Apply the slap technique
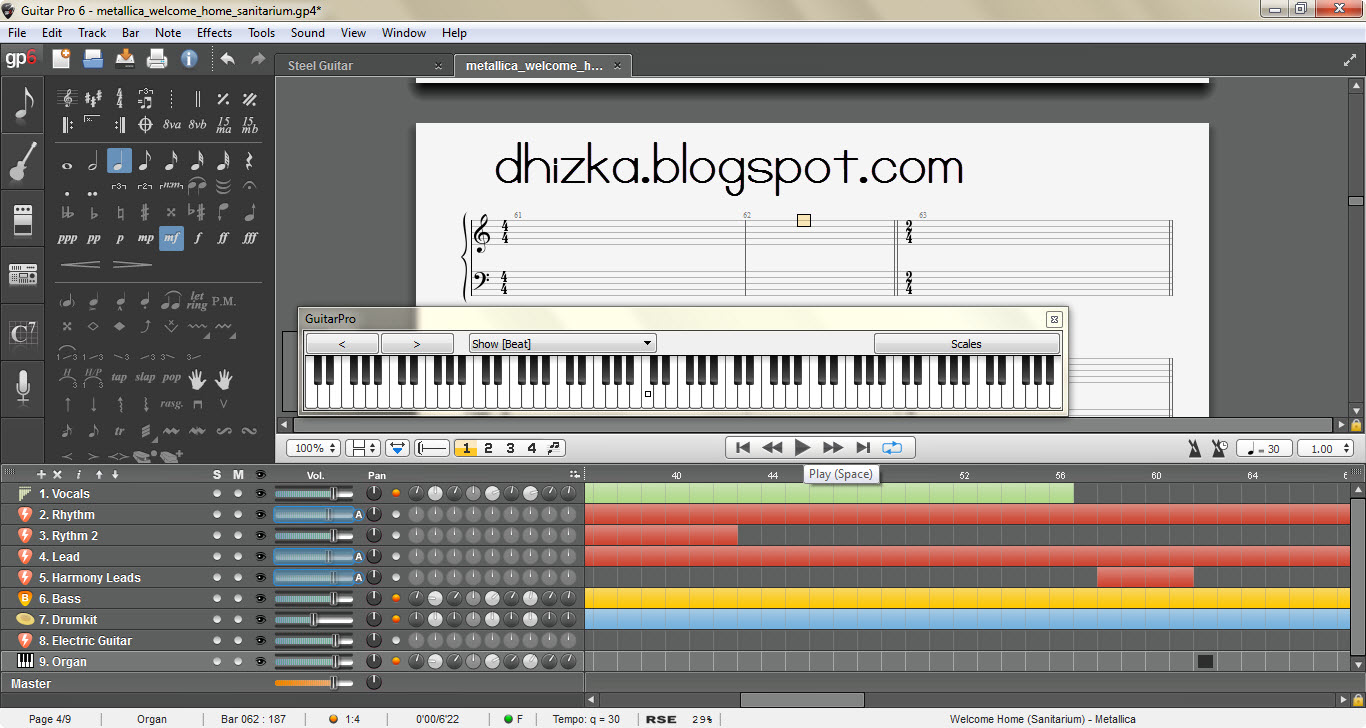Viewport: 1366px width, 728px height. (145, 377)
